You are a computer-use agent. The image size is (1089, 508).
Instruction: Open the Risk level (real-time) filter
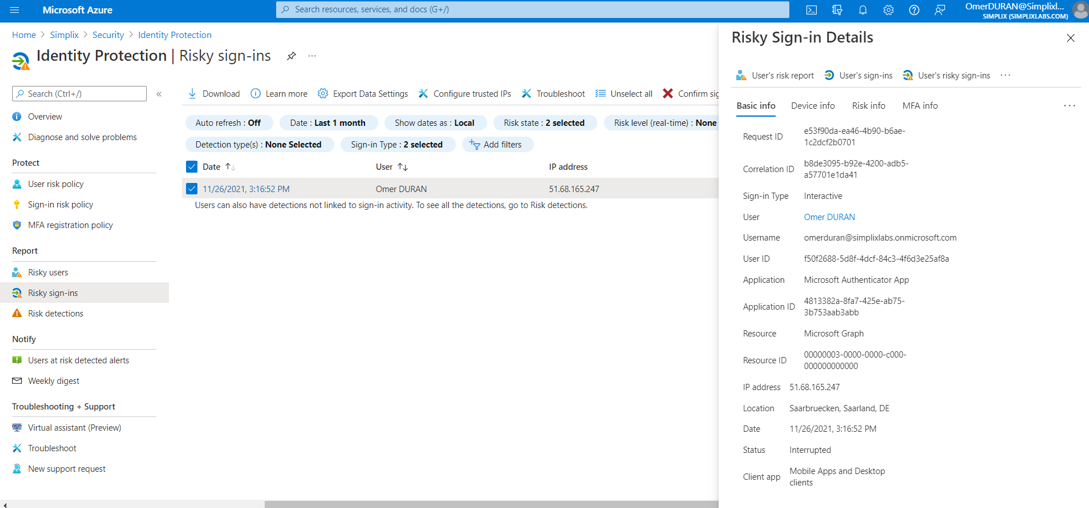coord(660,122)
